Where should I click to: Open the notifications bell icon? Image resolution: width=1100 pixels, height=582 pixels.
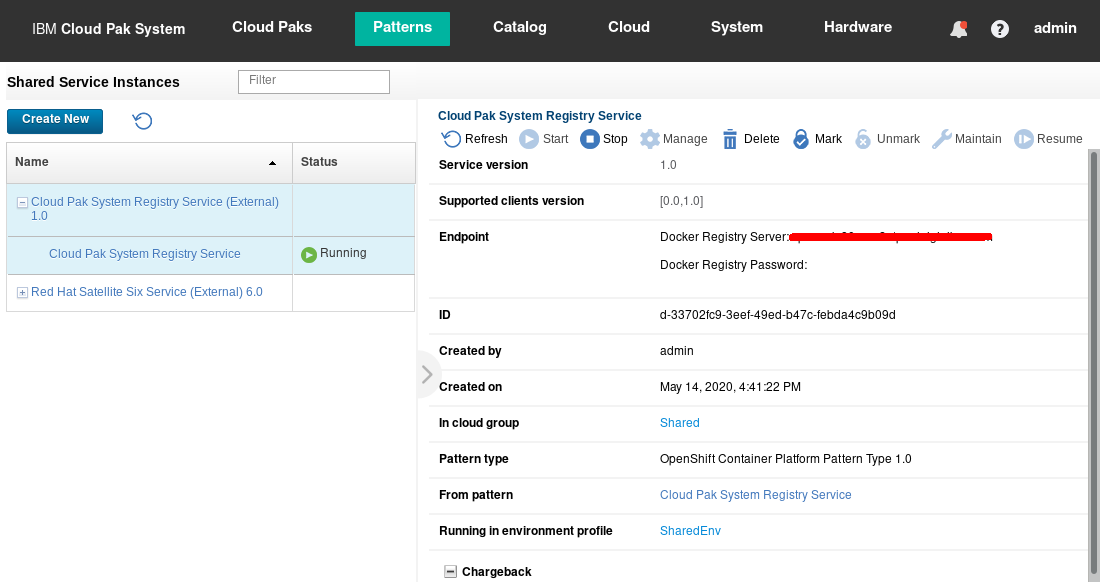tap(958, 29)
